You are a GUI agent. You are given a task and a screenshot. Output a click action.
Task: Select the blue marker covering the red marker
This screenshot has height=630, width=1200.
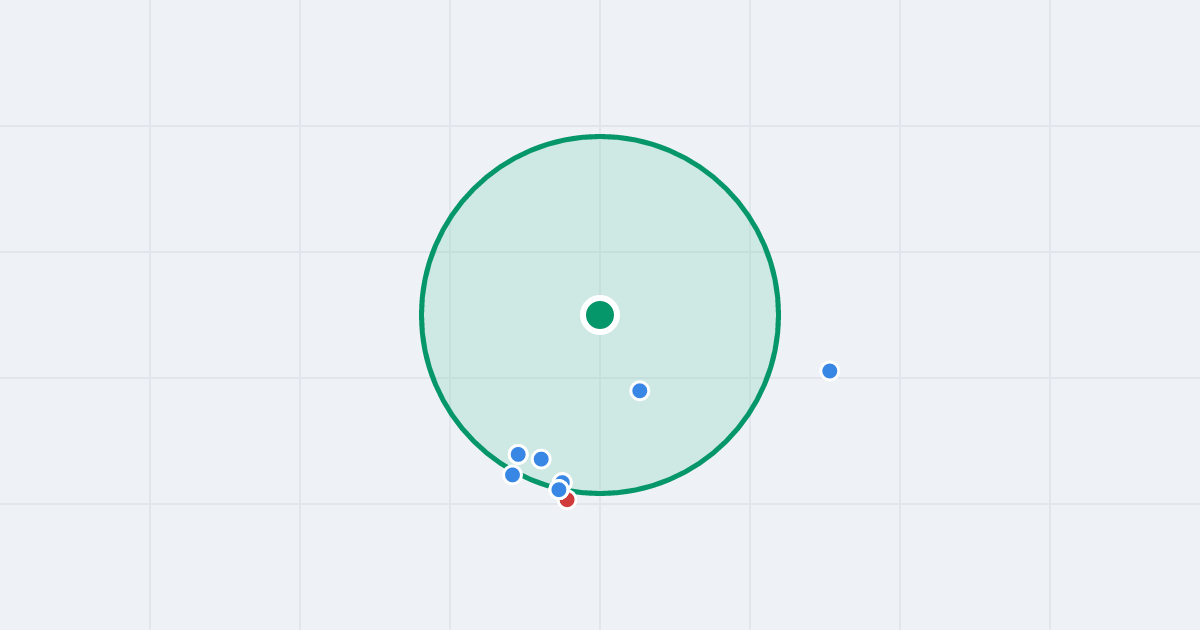pos(559,489)
